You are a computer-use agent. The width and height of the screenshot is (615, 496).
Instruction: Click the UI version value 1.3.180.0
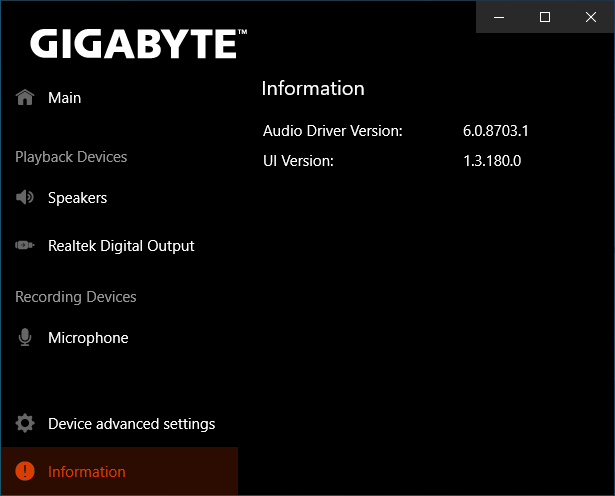492,161
